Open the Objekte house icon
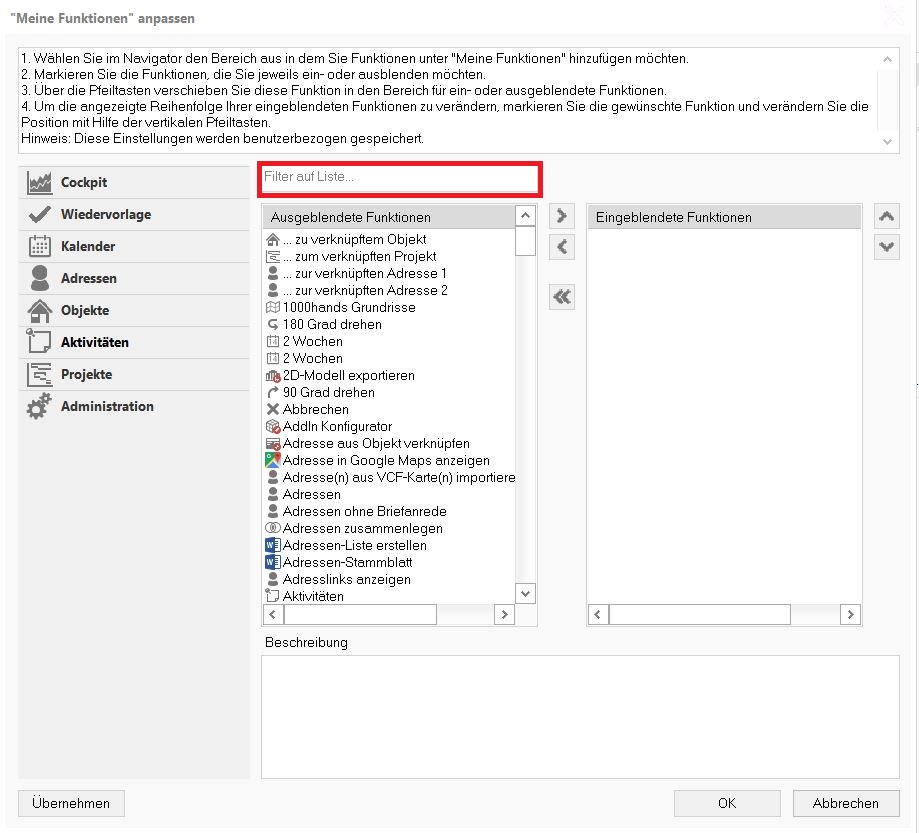The height and width of the screenshot is (833, 919). click(40, 311)
